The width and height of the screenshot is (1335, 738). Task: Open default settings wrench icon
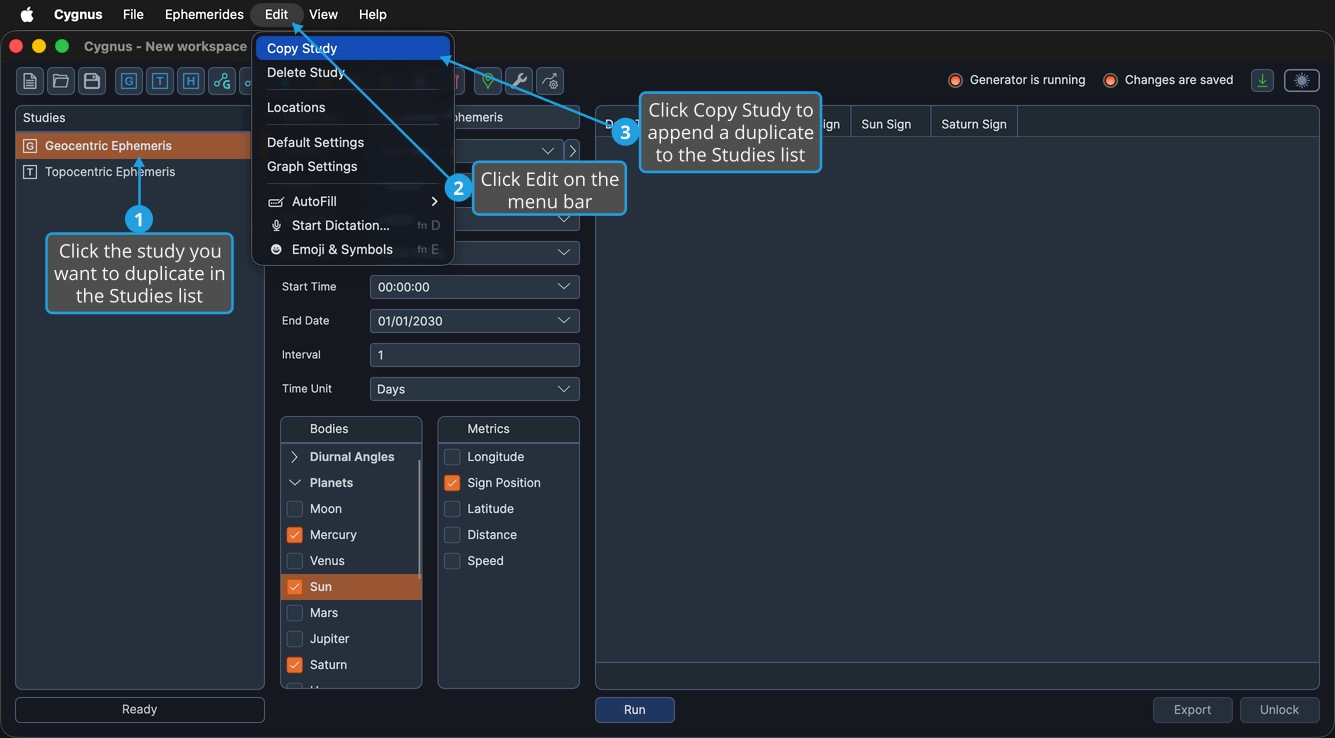pyautogui.click(x=518, y=81)
